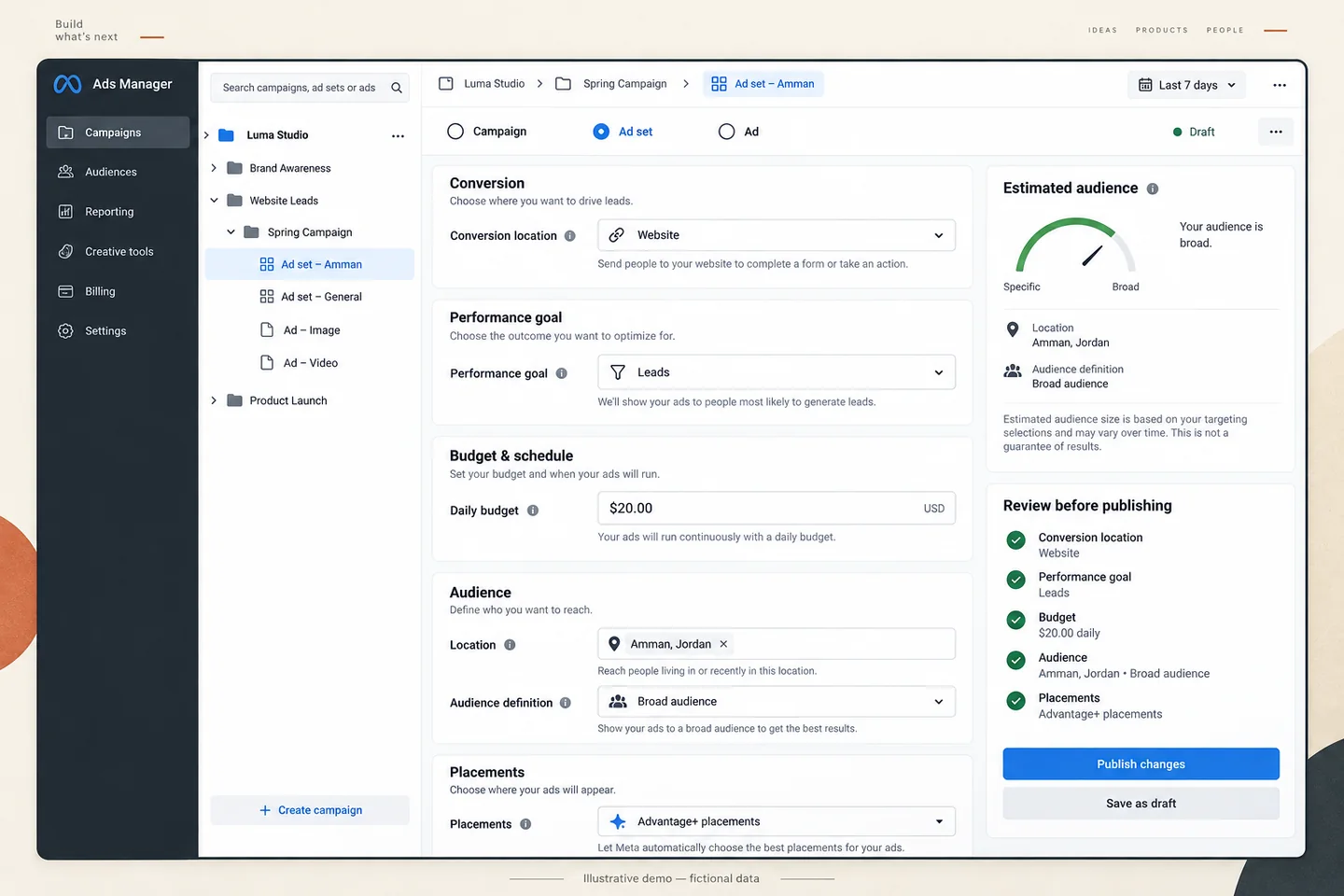The image size is (1344, 896).
Task: Open Billing in left sidebar
Action: (118, 291)
